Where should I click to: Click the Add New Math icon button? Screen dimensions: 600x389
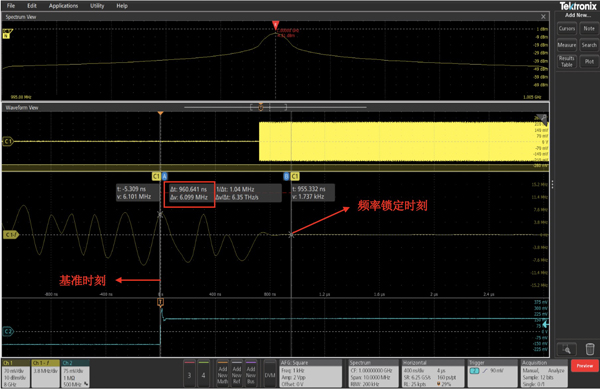click(x=223, y=373)
